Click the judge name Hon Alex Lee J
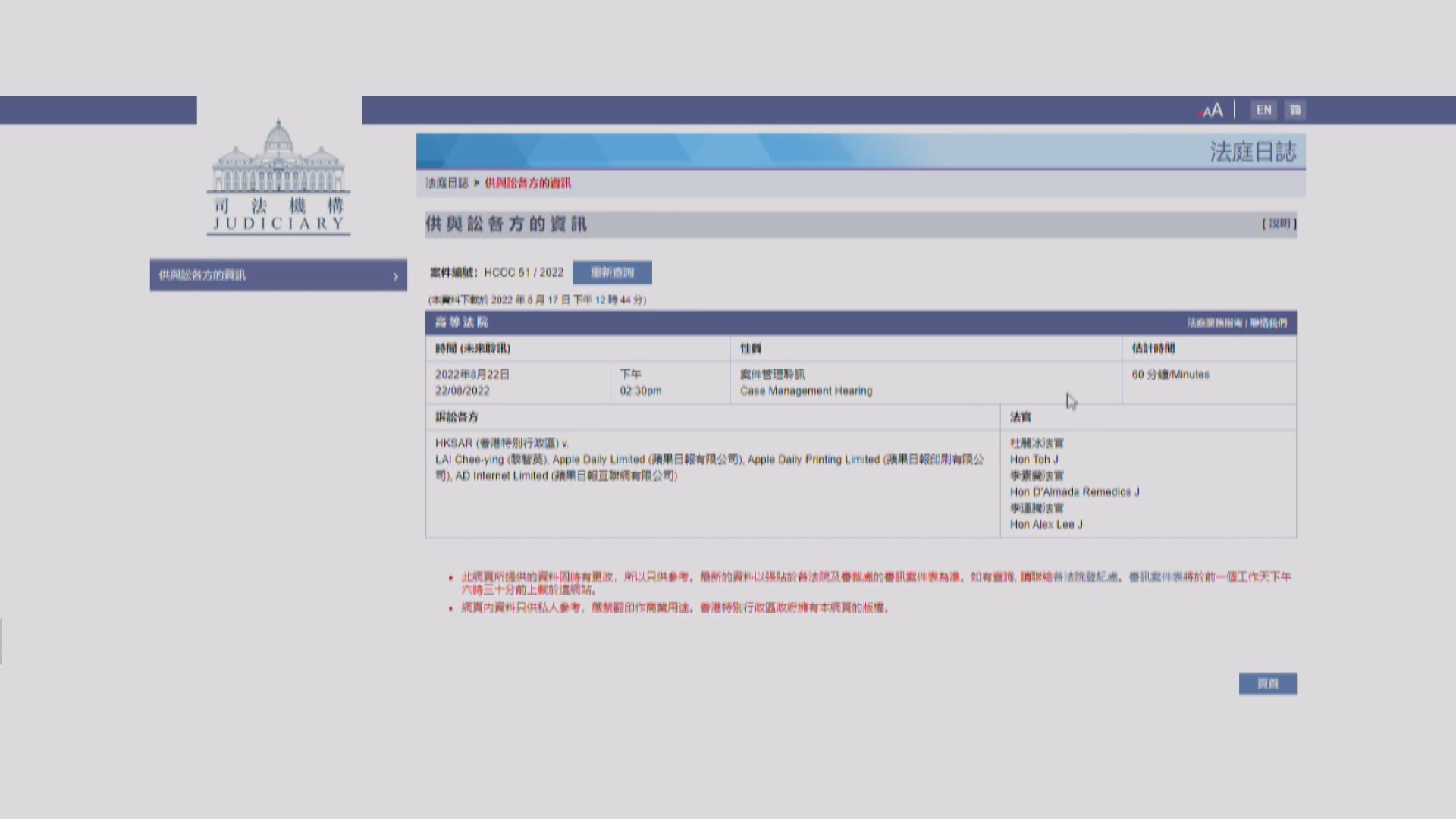This screenshot has height=819, width=1456. pos(1046,525)
